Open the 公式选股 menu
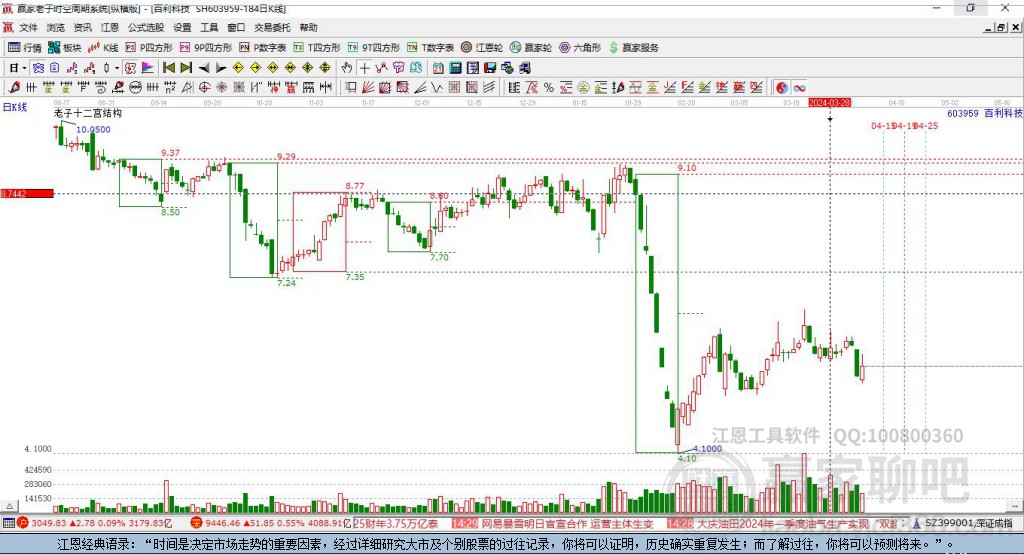 146,27
